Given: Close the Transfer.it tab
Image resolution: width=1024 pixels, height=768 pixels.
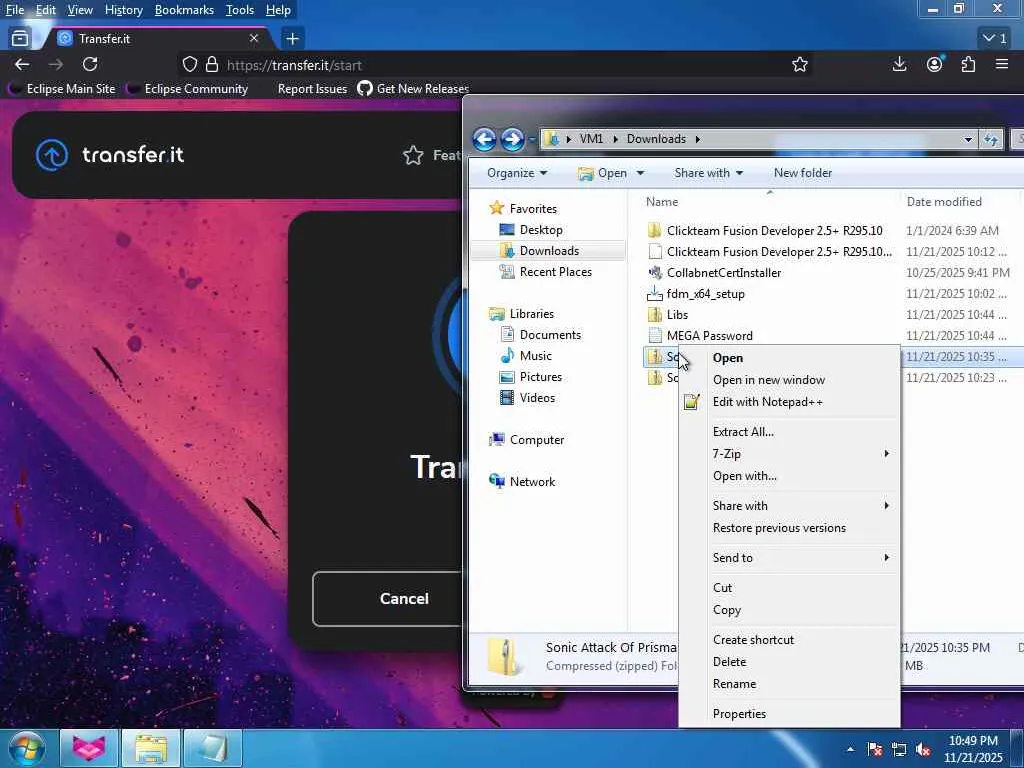Looking at the screenshot, I should [x=254, y=39].
